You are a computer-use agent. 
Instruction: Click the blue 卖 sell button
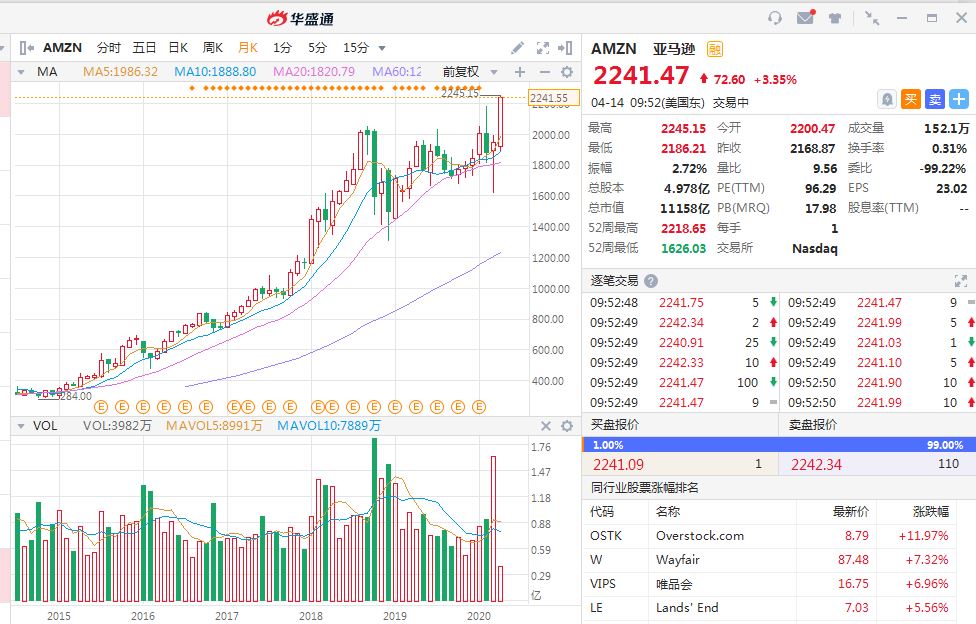935,99
